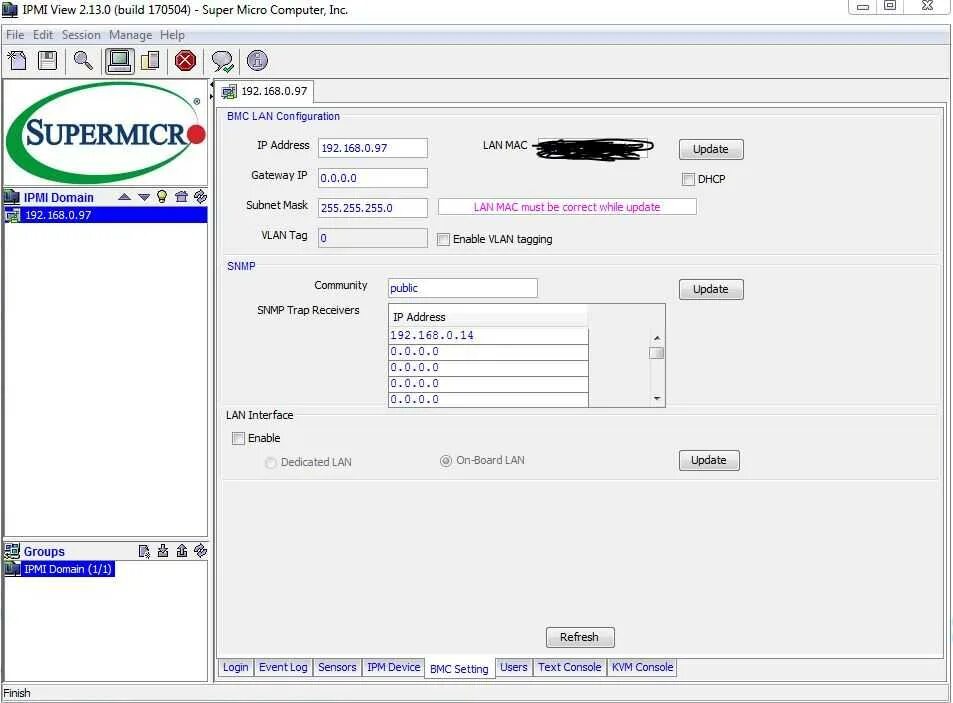Collapse left pane using the splitter's left arrow
The image size is (953, 703).
pos(212,84)
